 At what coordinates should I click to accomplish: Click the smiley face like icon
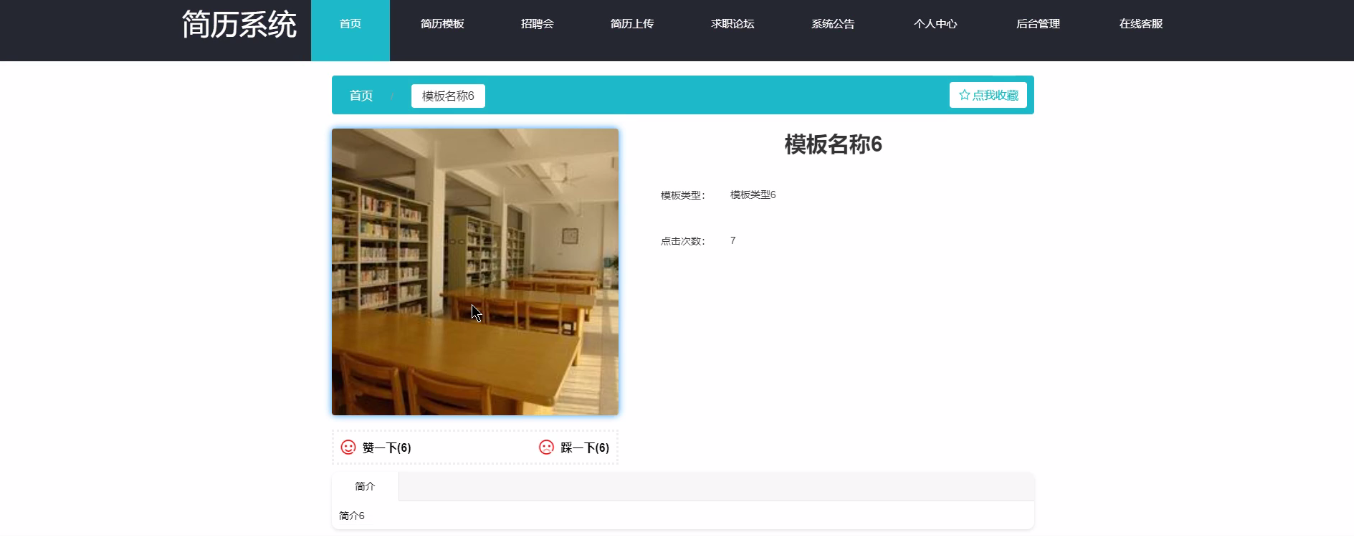(348, 448)
